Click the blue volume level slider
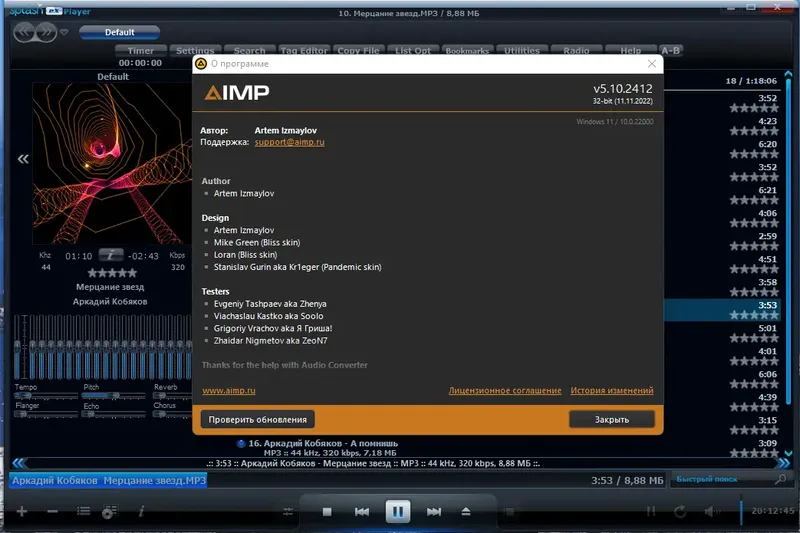Screen dimensions: 800x533 741,512
